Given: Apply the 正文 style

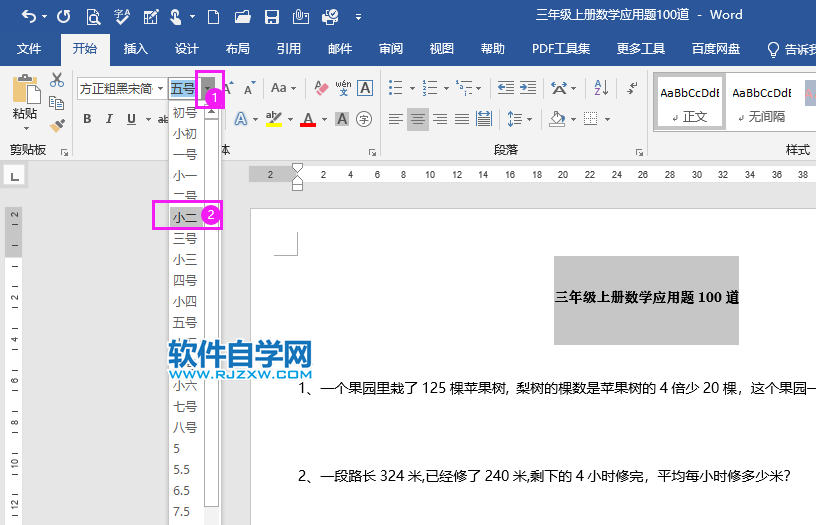Looking at the screenshot, I should pyautogui.click(x=690, y=101).
